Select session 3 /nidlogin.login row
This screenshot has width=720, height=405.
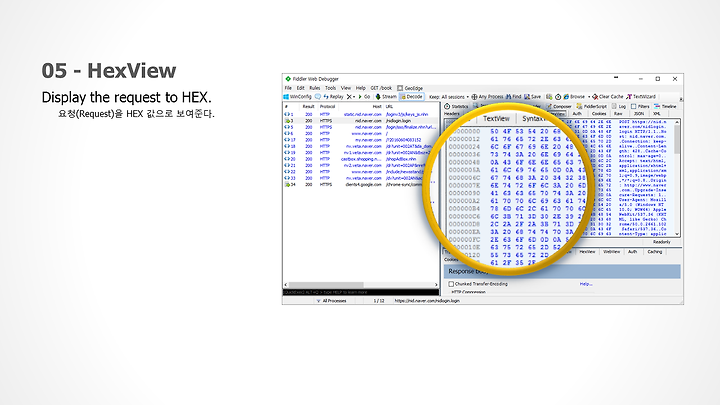(361, 121)
